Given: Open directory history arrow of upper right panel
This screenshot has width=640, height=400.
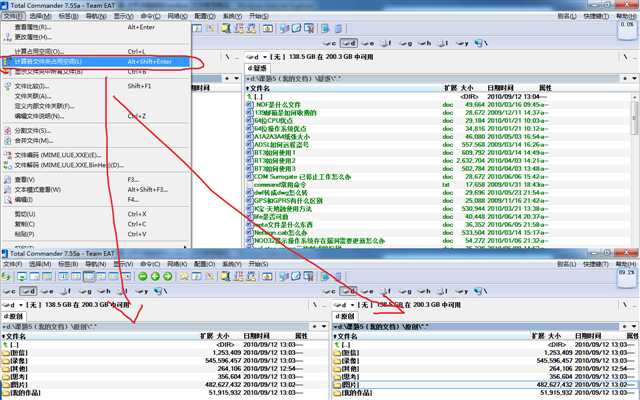Looking at the screenshot, I should click(634, 78).
